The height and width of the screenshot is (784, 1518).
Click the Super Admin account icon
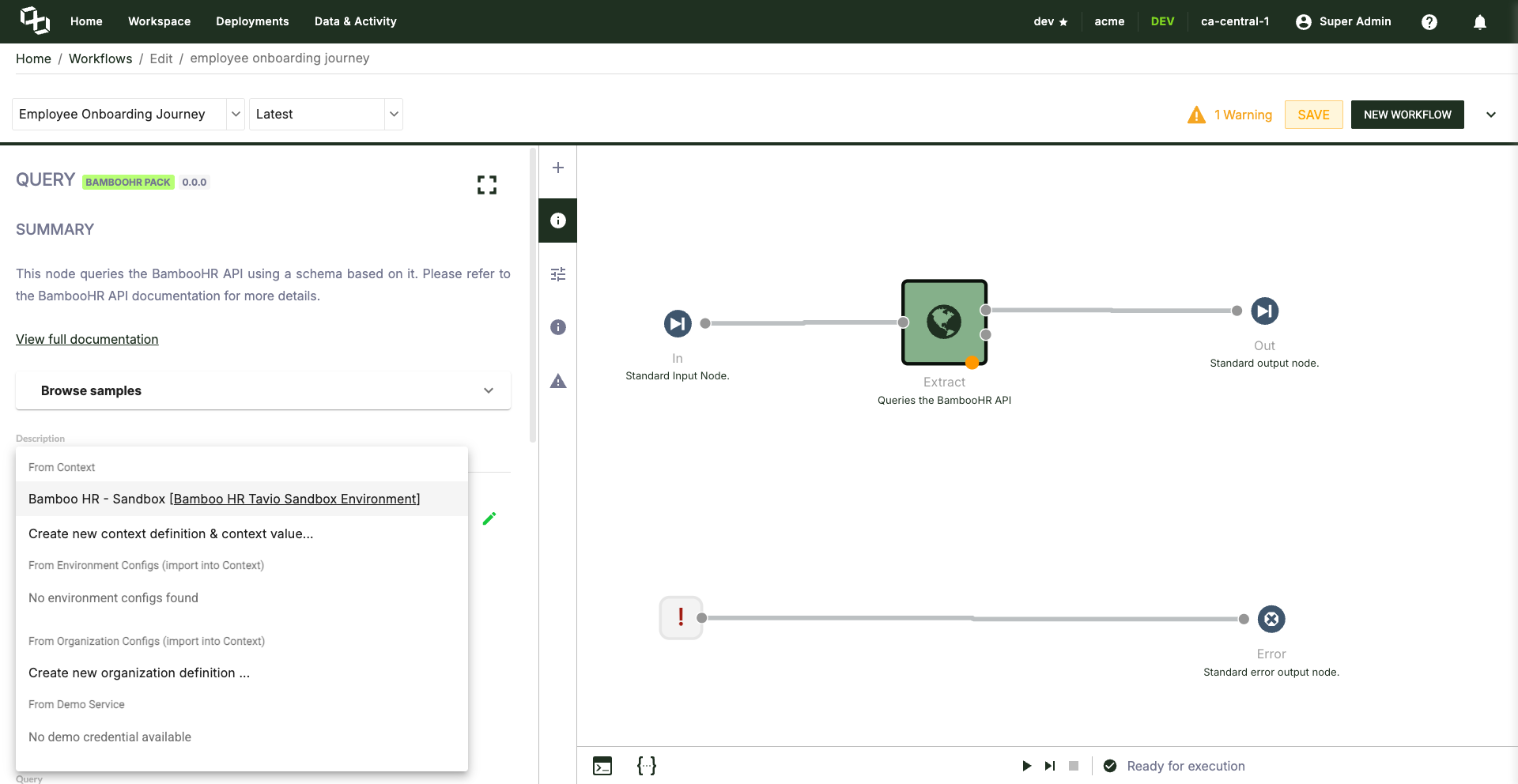point(1304,22)
